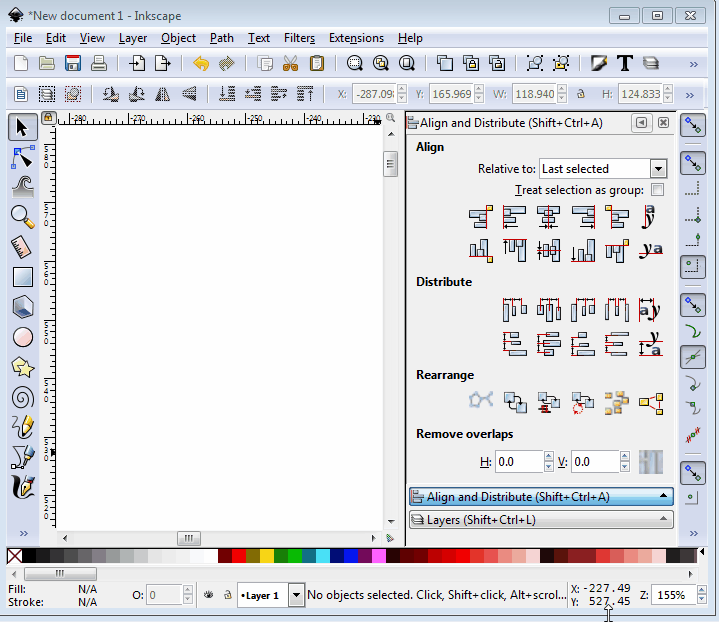Click the Print icon
The height and width of the screenshot is (622, 719).
[x=99, y=63]
